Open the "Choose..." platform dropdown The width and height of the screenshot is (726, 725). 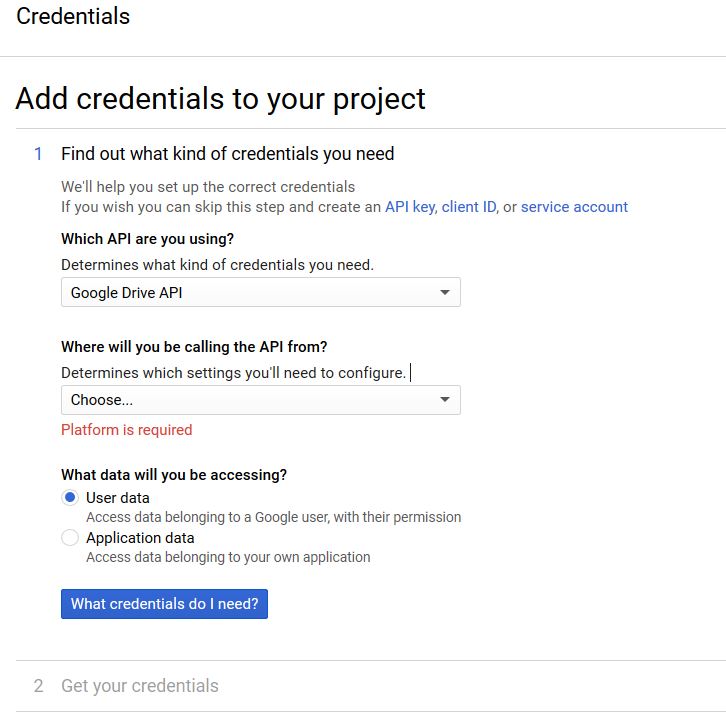click(x=260, y=400)
